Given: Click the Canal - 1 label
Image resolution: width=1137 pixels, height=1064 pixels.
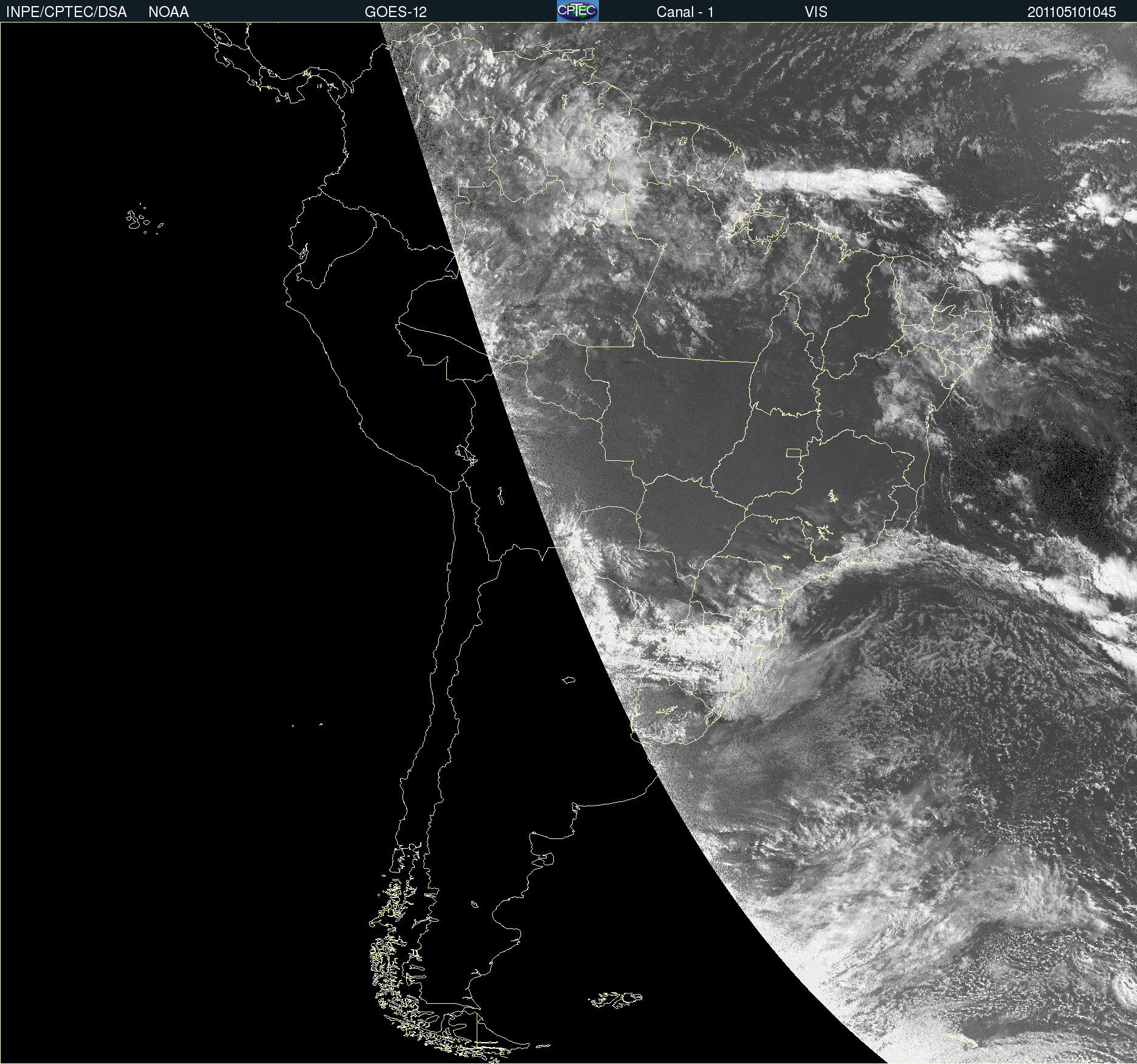Looking at the screenshot, I should (x=685, y=12).
